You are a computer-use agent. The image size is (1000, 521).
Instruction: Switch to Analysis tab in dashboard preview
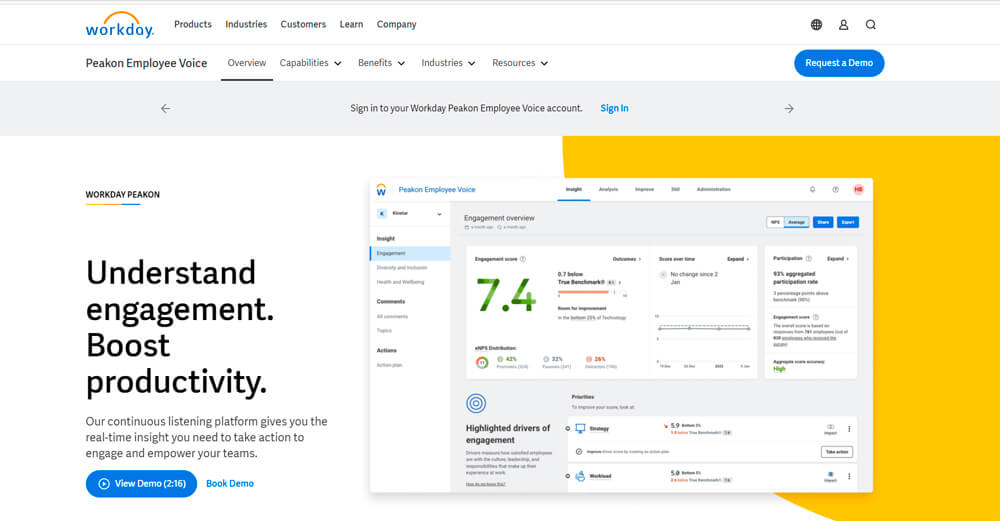pyautogui.click(x=608, y=189)
